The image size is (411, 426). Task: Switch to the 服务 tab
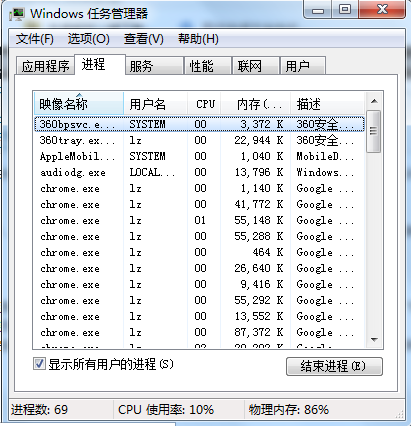pyautogui.click(x=154, y=65)
